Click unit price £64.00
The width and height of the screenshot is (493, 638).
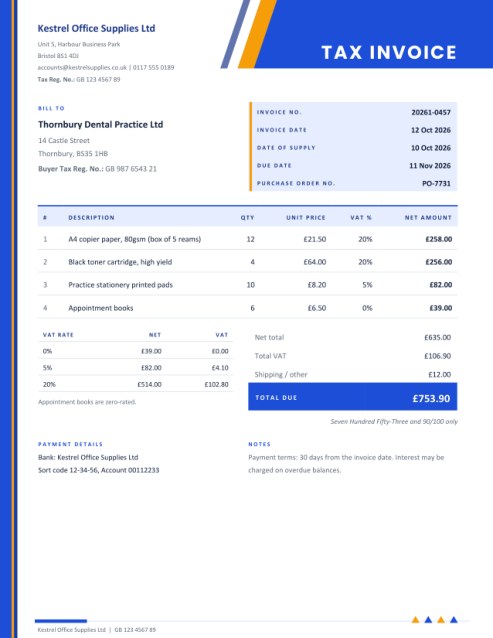coord(315,262)
